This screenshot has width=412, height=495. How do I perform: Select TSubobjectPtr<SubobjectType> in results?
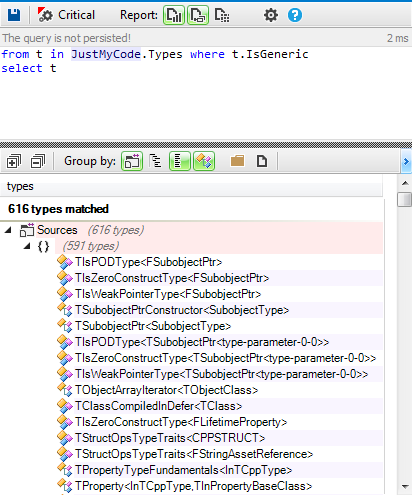153,326
